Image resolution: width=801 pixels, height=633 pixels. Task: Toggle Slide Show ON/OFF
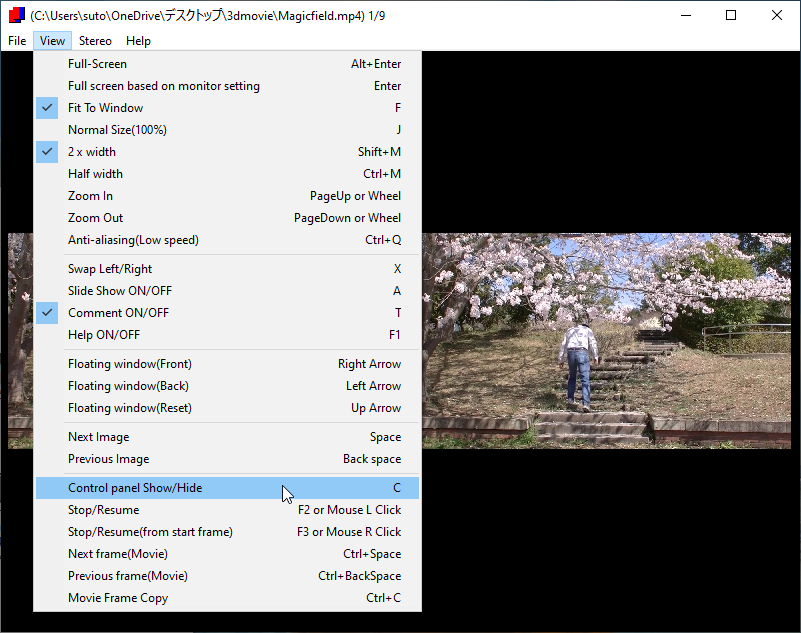(227, 291)
